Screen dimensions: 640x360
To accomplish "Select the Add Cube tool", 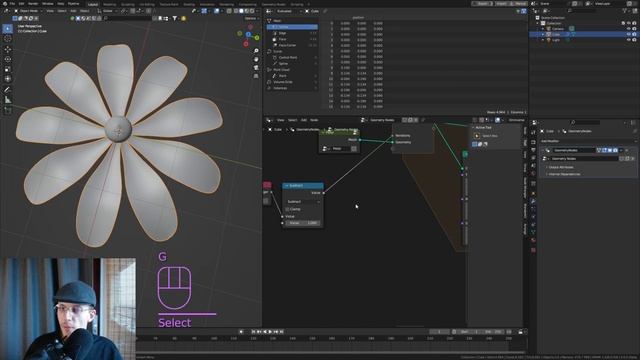I will 7,110.
